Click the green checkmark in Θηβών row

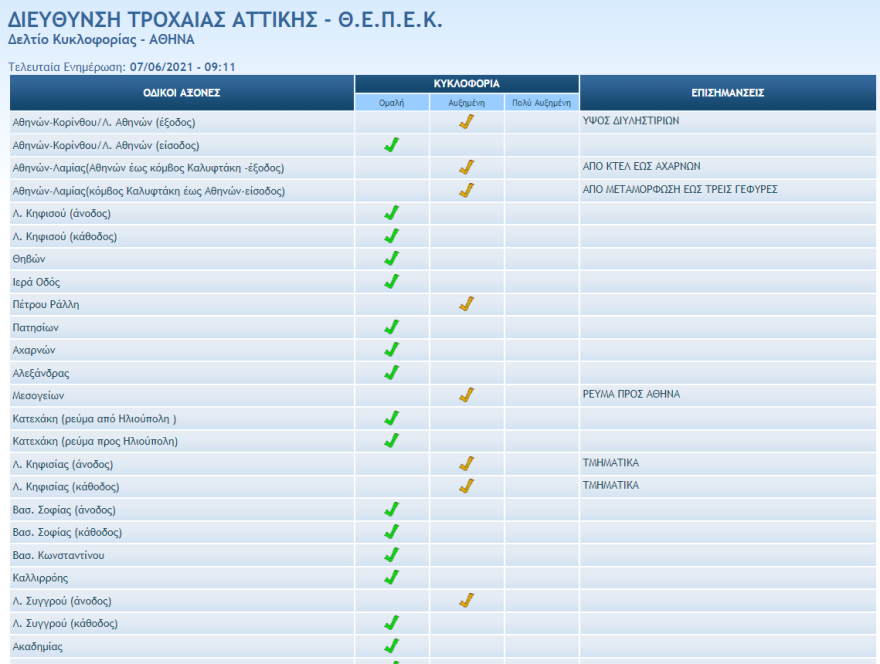392,259
